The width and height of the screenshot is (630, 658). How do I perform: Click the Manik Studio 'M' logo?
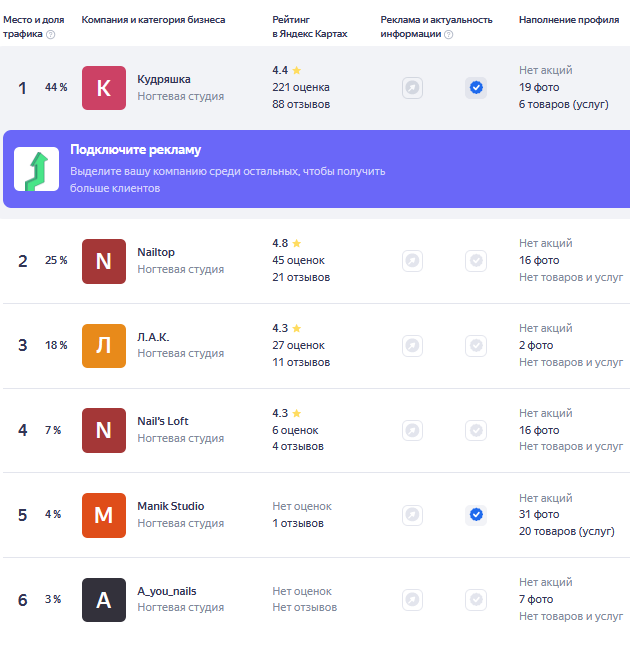(104, 515)
